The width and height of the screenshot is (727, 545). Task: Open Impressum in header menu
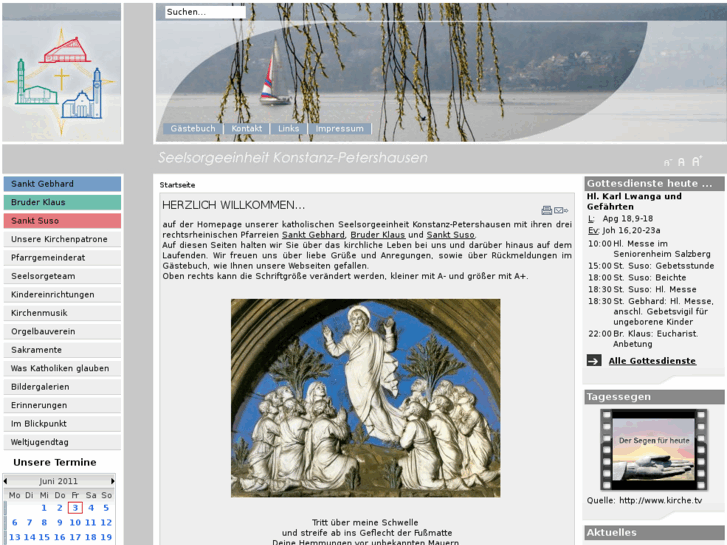coord(339,128)
